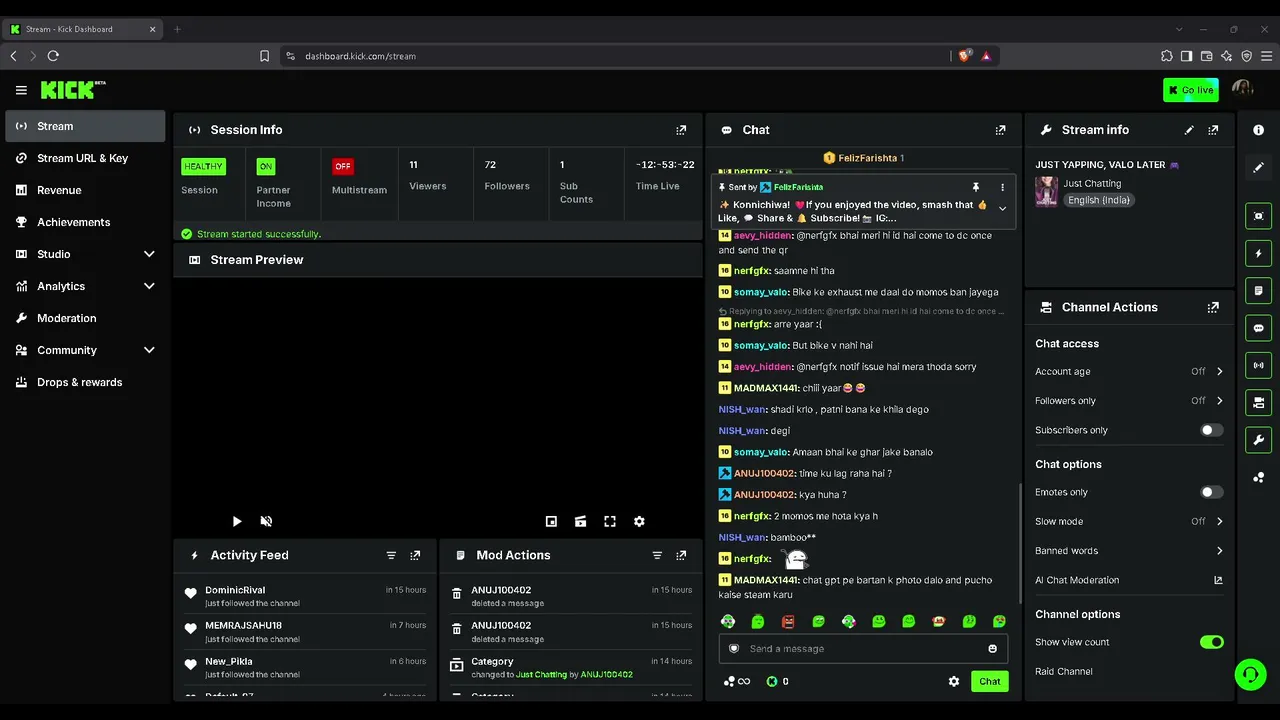Make the stream preview fullscreen
The image size is (1280, 720).
610,521
